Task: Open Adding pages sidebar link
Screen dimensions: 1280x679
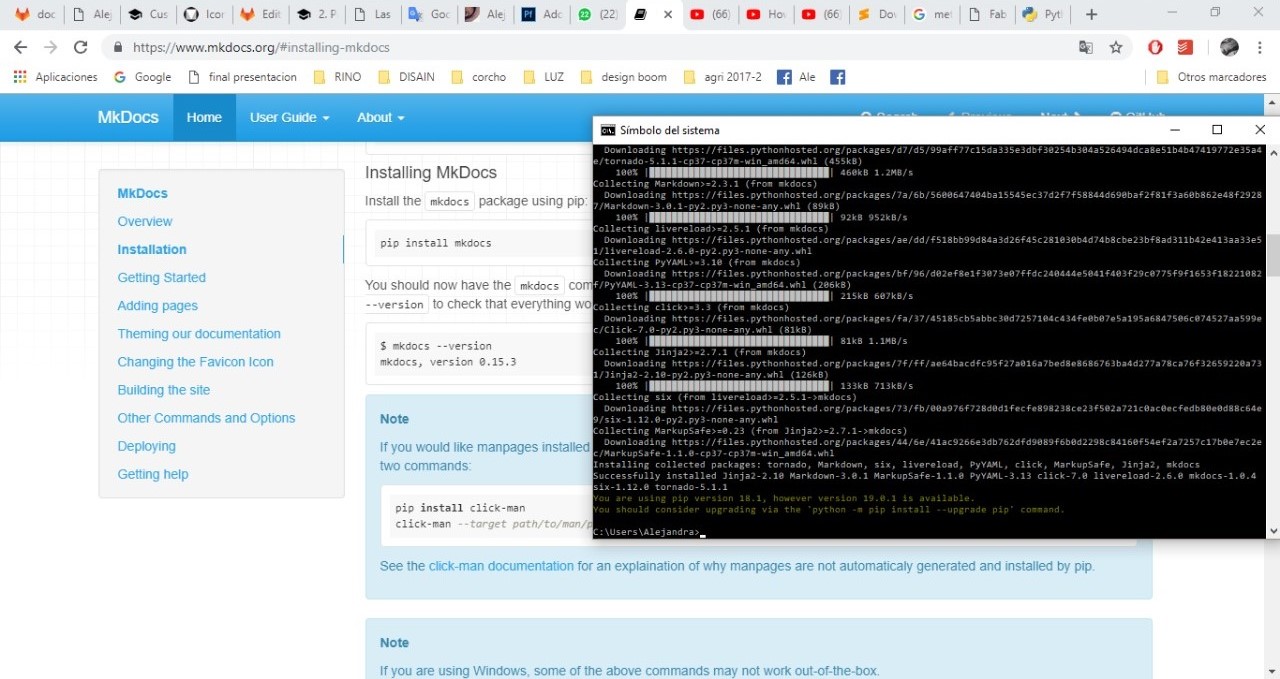Action: 157,305
